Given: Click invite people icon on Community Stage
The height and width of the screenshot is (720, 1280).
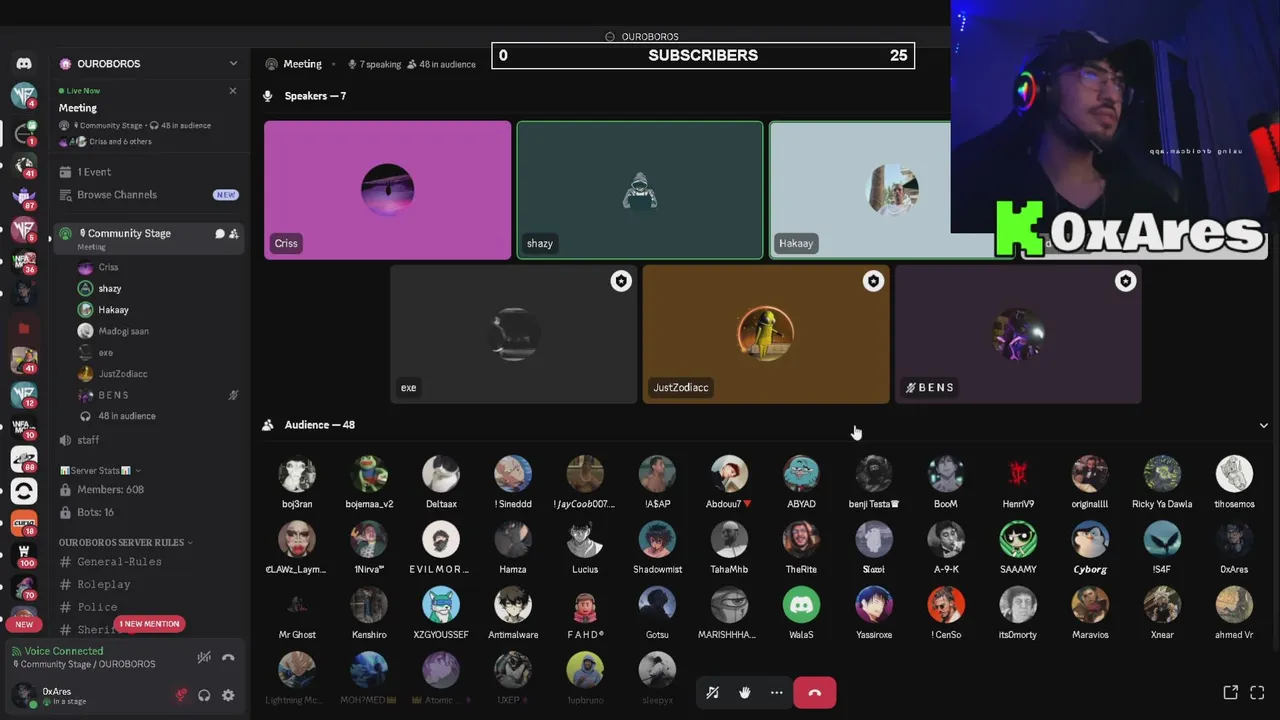Looking at the screenshot, I should 233,233.
